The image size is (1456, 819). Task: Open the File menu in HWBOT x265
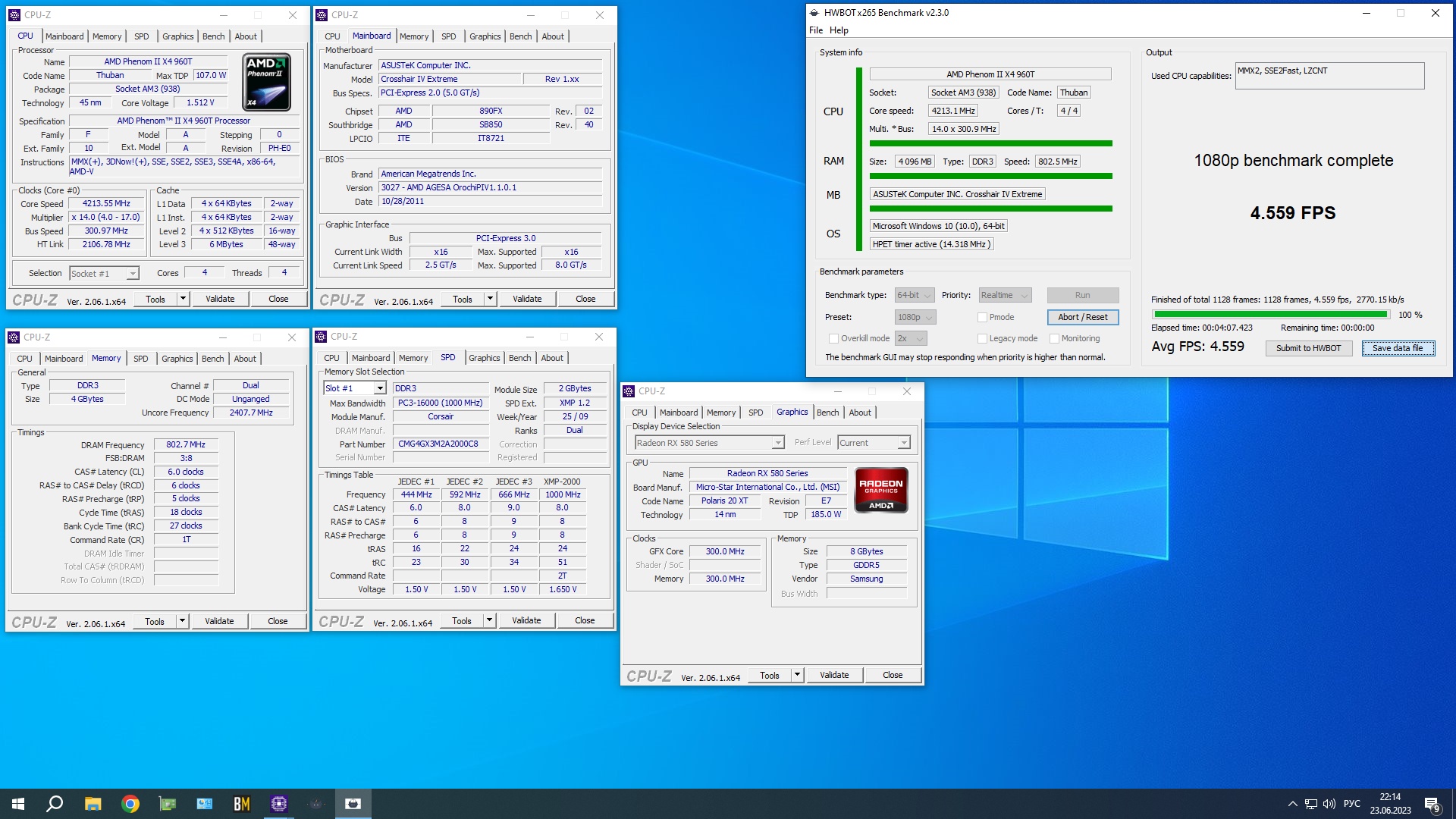[816, 30]
